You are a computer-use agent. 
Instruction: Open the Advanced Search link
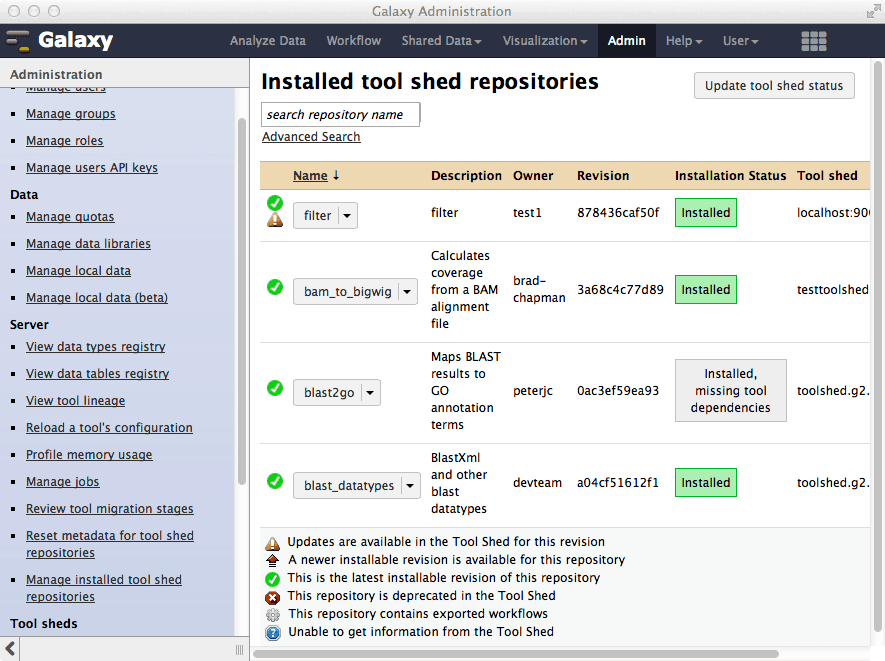[x=311, y=137]
